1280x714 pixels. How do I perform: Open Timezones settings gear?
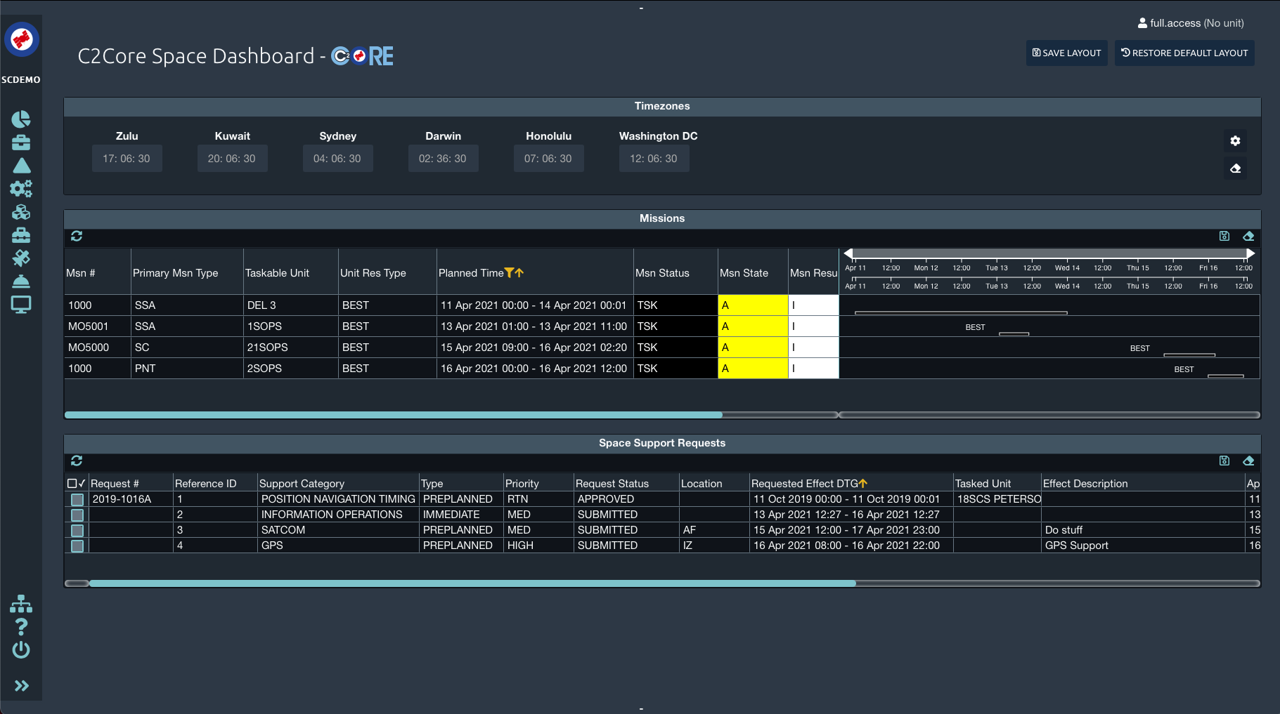(x=1235, y=141)
